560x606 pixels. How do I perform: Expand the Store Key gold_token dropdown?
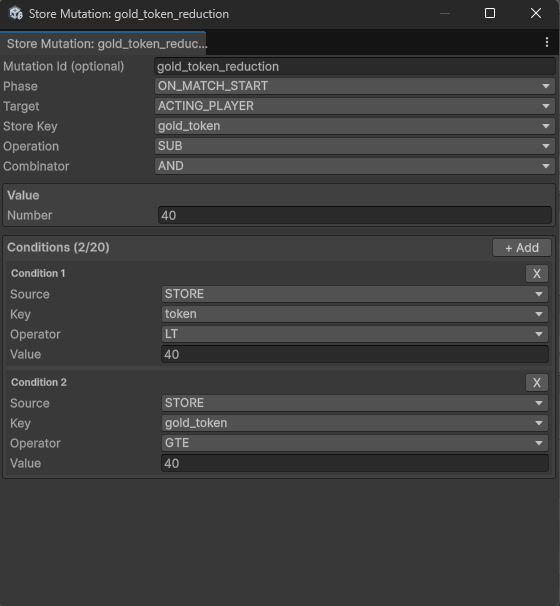pos(354,126)
